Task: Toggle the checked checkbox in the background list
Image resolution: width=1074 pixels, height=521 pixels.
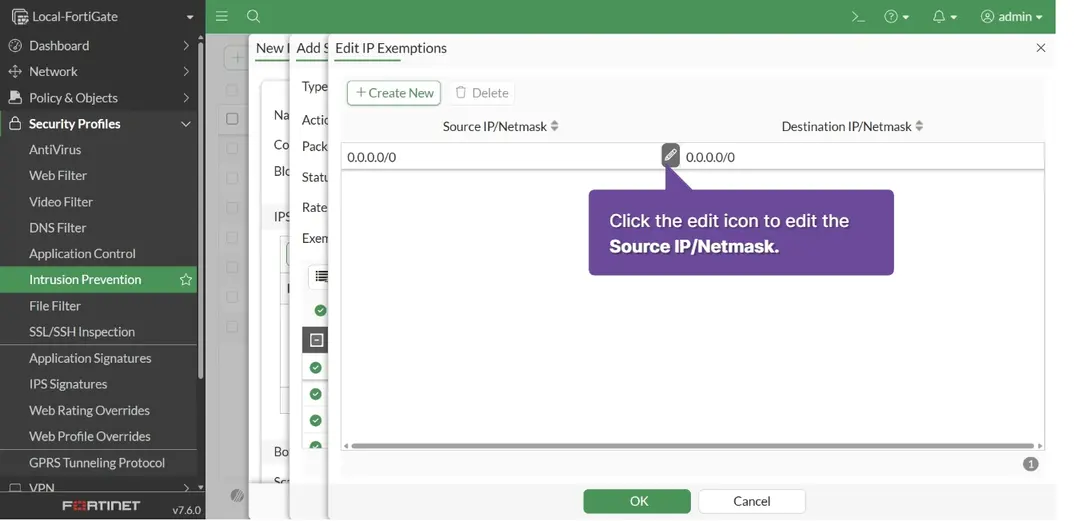Action: 232,118
